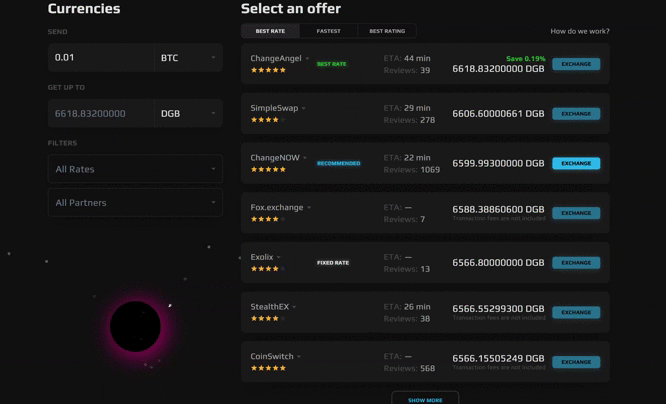Select the Best Rate tab

(270, 31)
